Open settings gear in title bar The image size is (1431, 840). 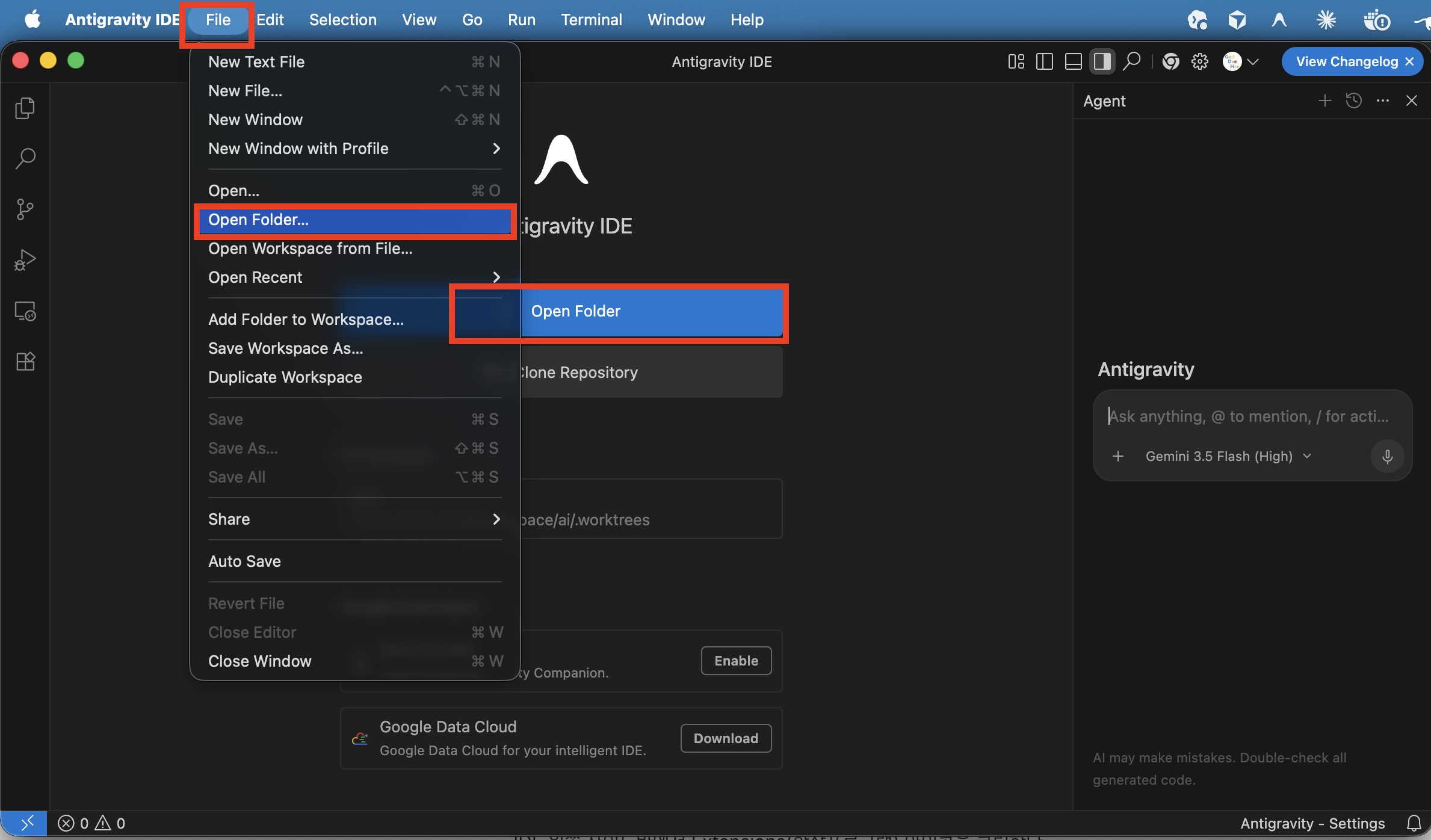1199,61
